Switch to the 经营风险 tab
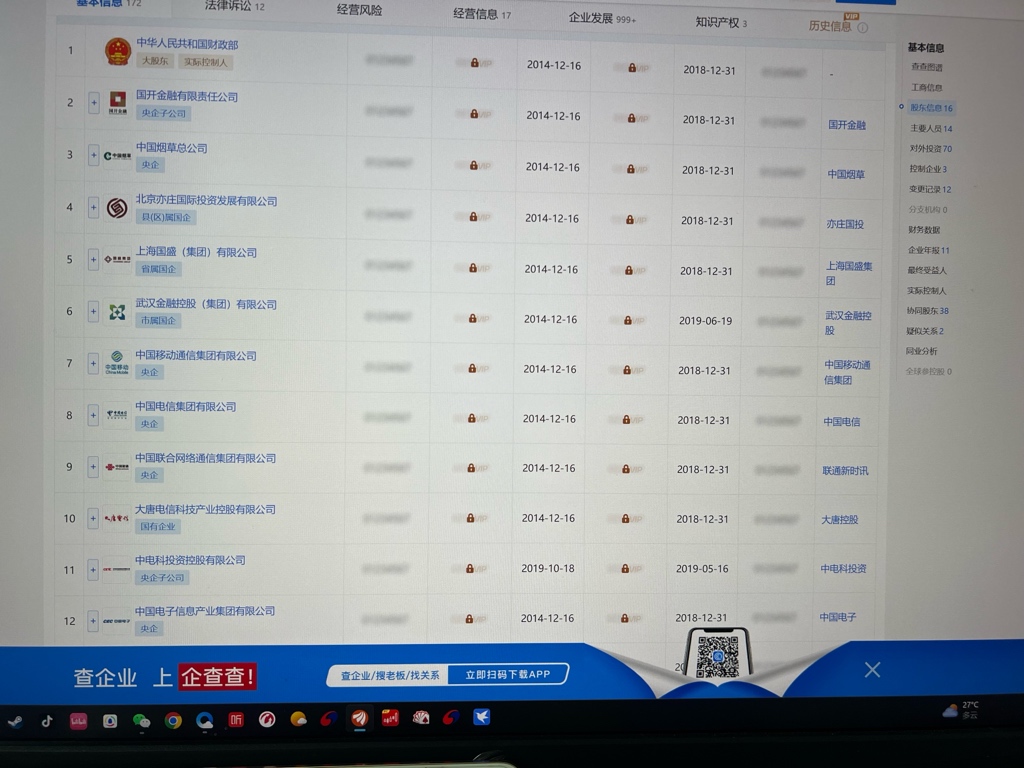The image size is (1024, 768). coord(360,10)
